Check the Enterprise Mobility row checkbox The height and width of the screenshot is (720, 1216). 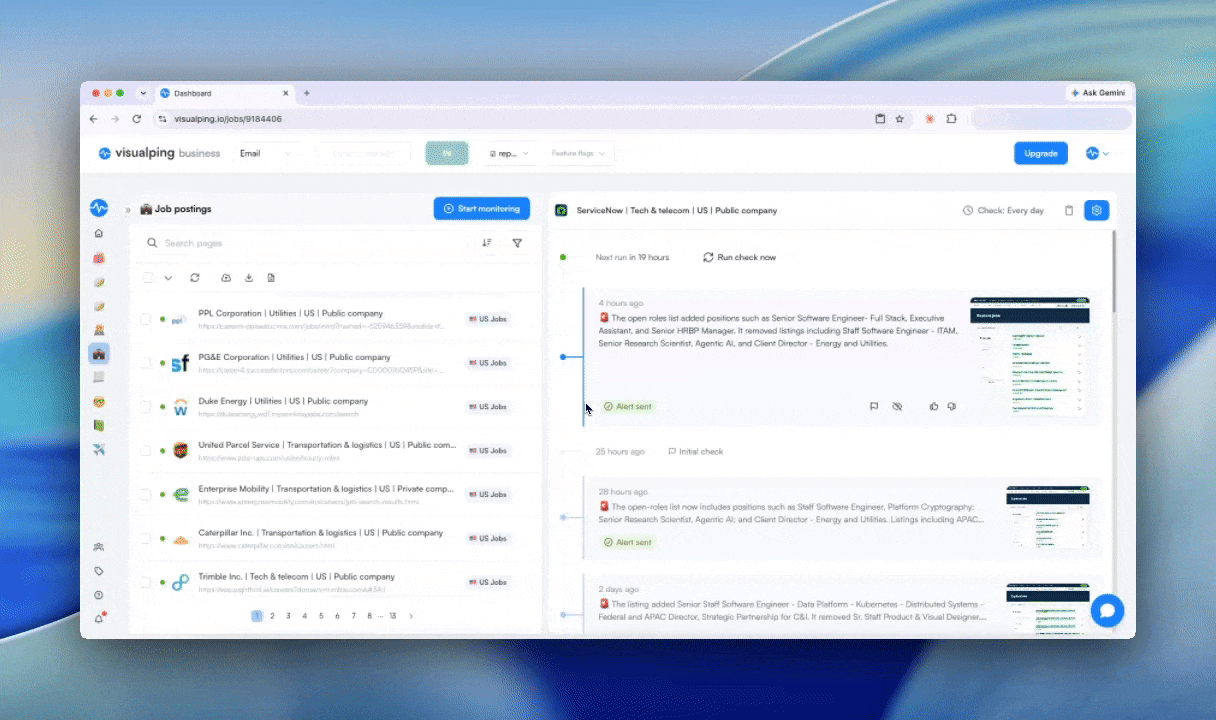tap(145, 494)
